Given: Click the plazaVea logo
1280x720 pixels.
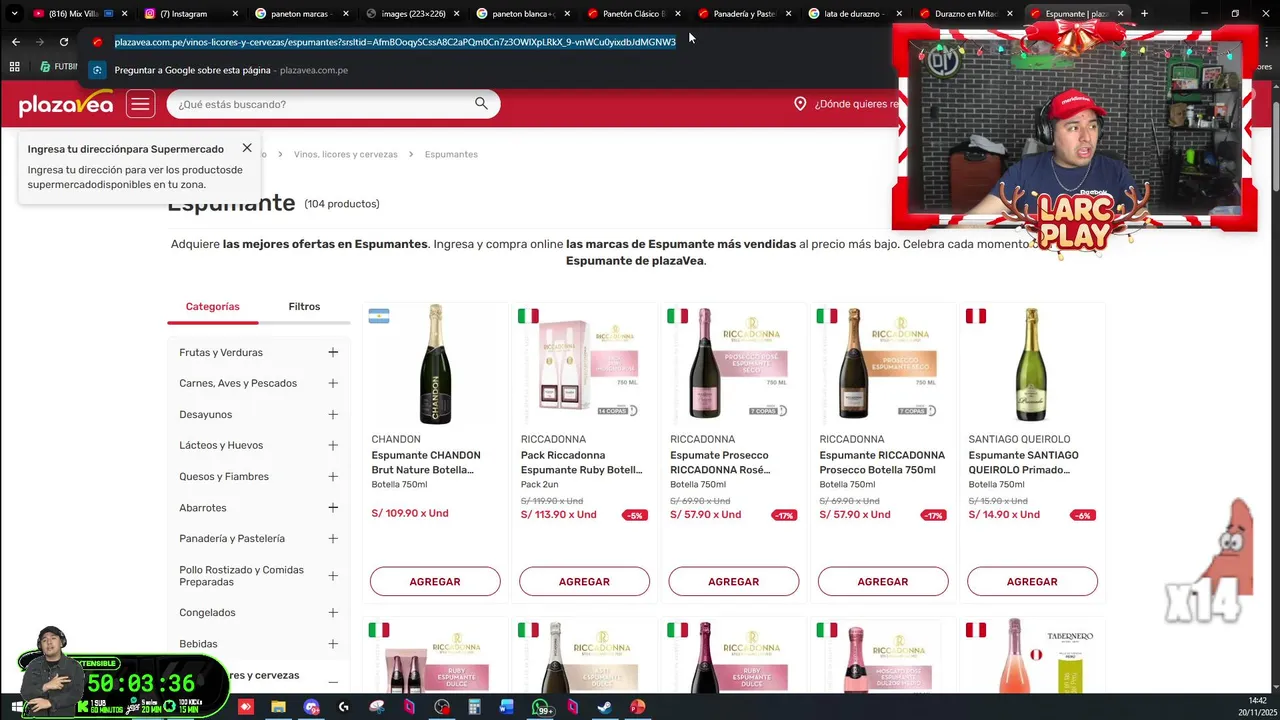Looking at the screenshot, I should [x=66, y=104].
